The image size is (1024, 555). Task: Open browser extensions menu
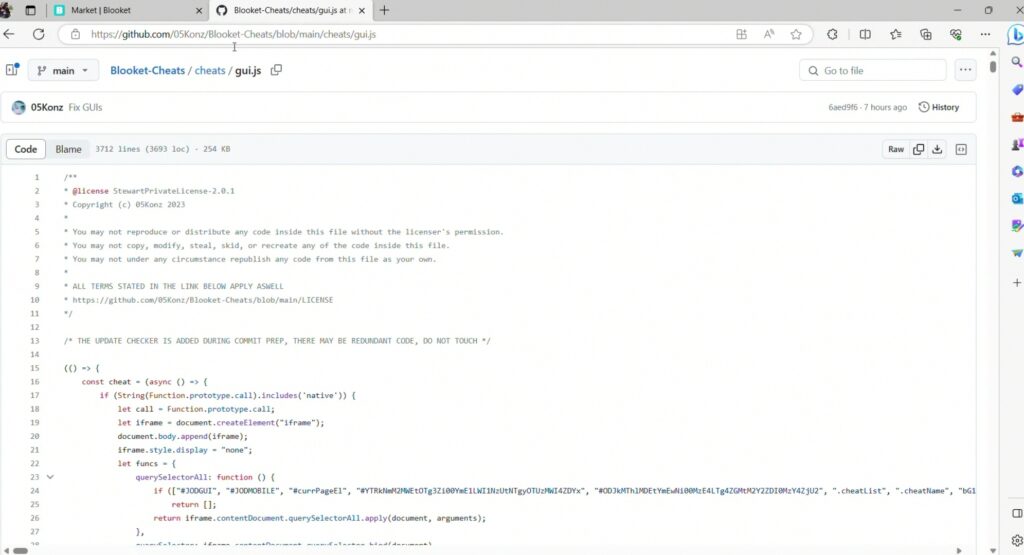832,34
